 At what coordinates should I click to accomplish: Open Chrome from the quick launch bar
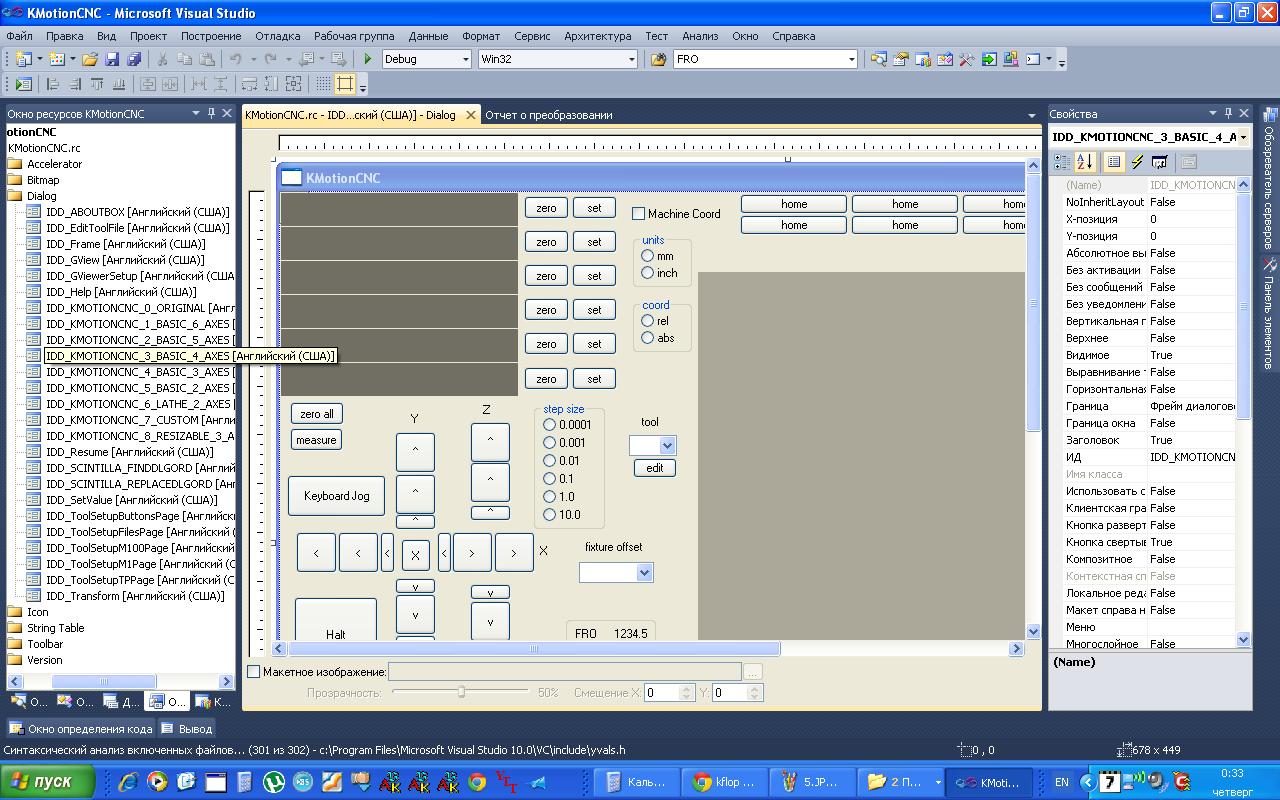(477, 782)
